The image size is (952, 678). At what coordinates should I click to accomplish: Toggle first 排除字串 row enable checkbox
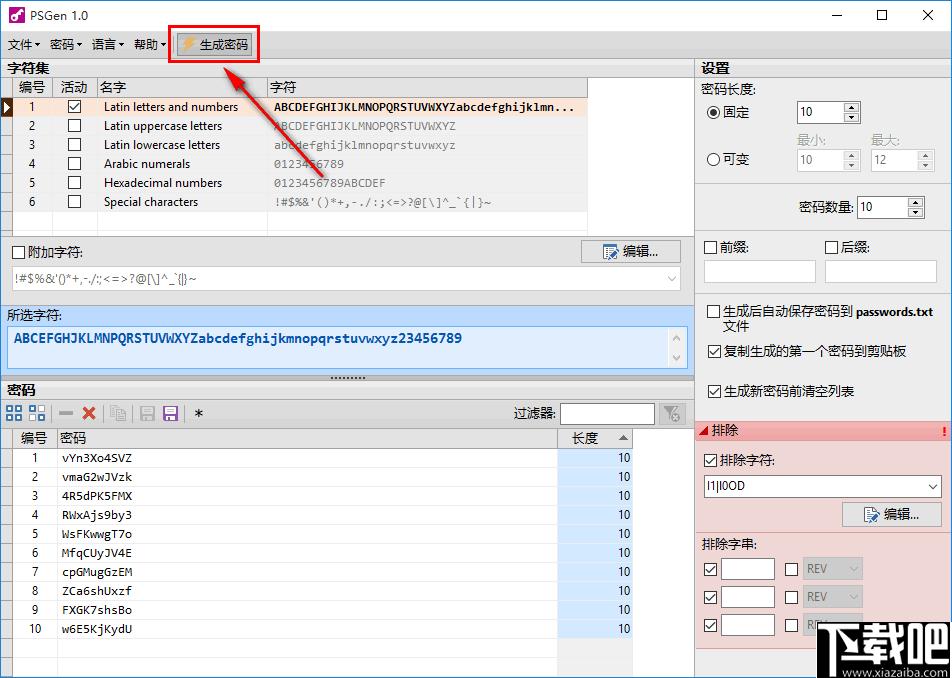tap(710, 569)
